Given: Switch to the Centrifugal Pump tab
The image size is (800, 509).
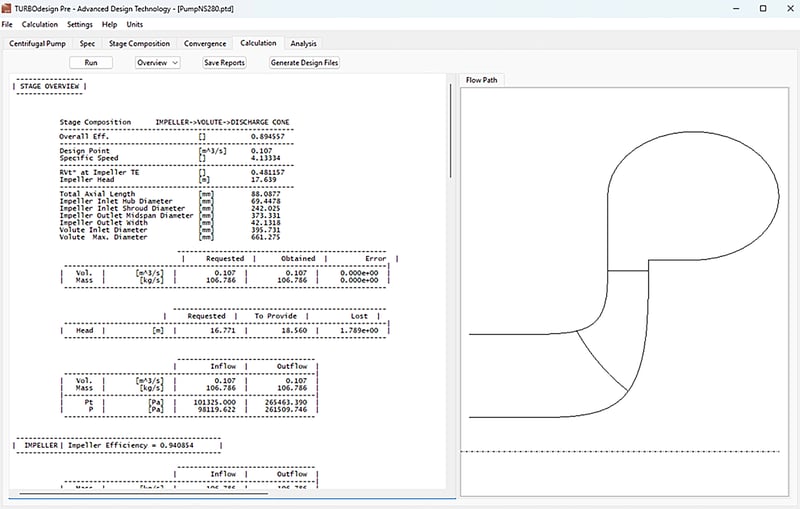Looking at the screenshot, I should [x=37, y=44].
